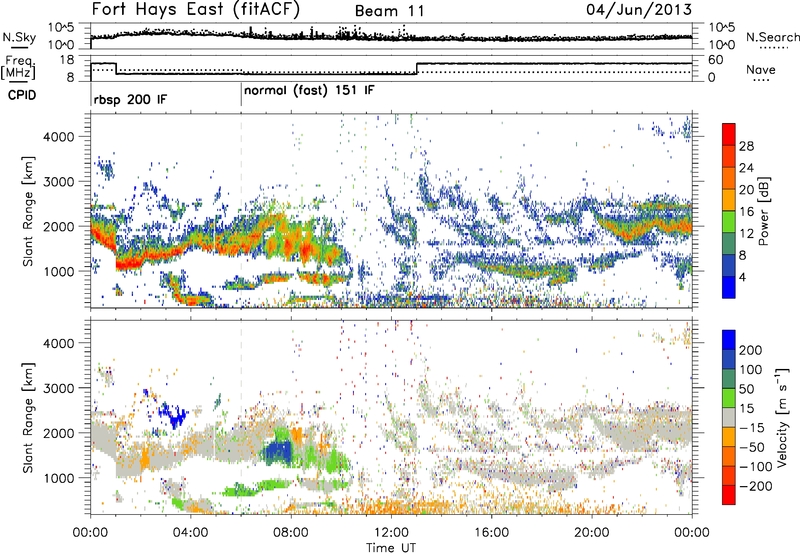Click the '20:00' time axis tick label

(x=591, y=533)
